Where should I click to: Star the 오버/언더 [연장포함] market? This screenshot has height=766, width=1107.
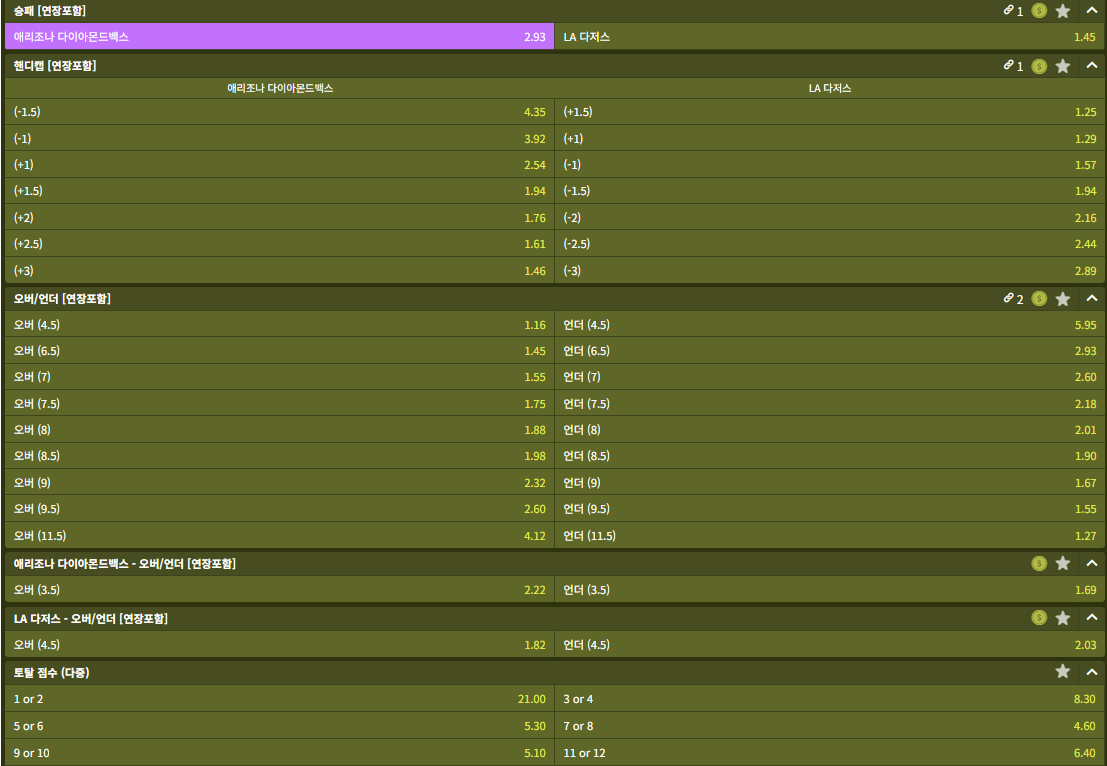coord(1063,299)
